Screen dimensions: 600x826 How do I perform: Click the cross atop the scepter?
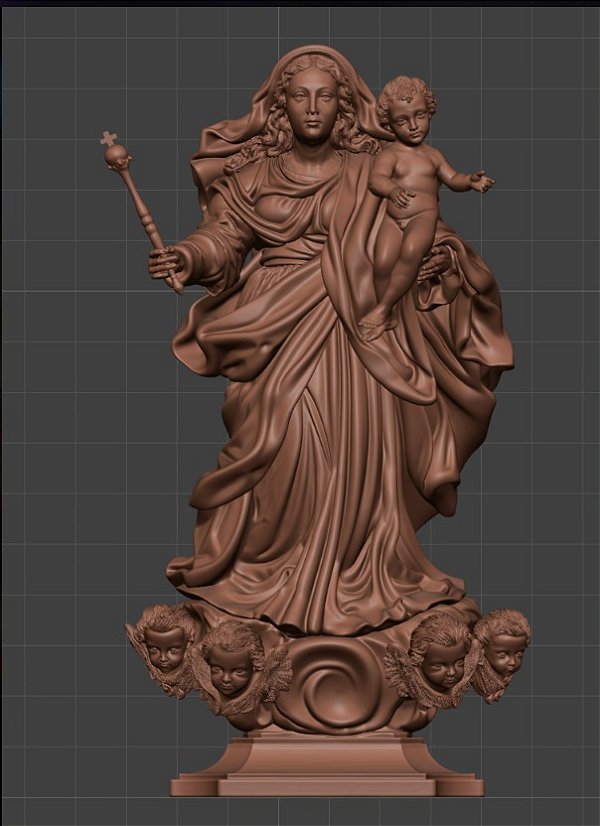[109, 139]
